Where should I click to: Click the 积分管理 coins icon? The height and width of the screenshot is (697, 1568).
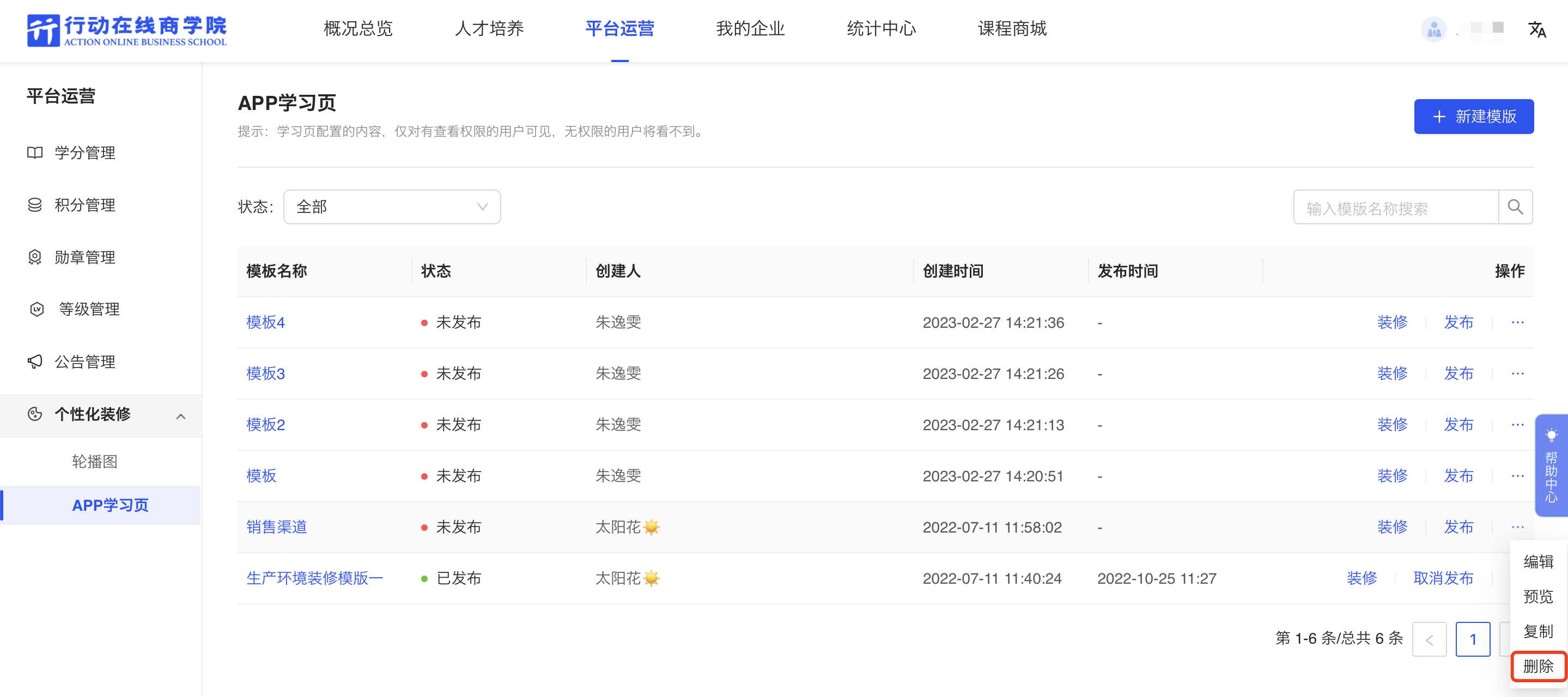click(x=35, y=205)
